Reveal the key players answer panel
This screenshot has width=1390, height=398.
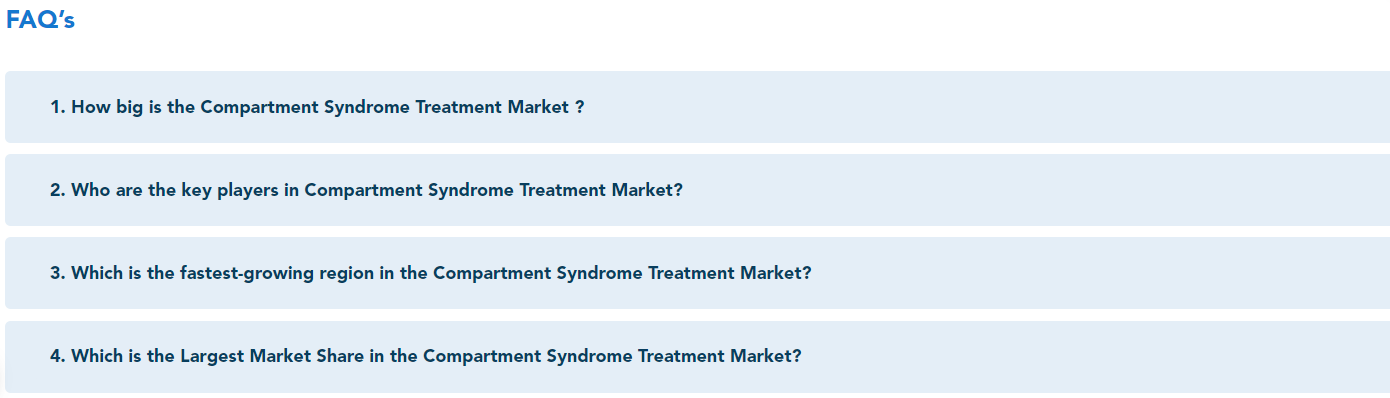(x=697, y=190)
